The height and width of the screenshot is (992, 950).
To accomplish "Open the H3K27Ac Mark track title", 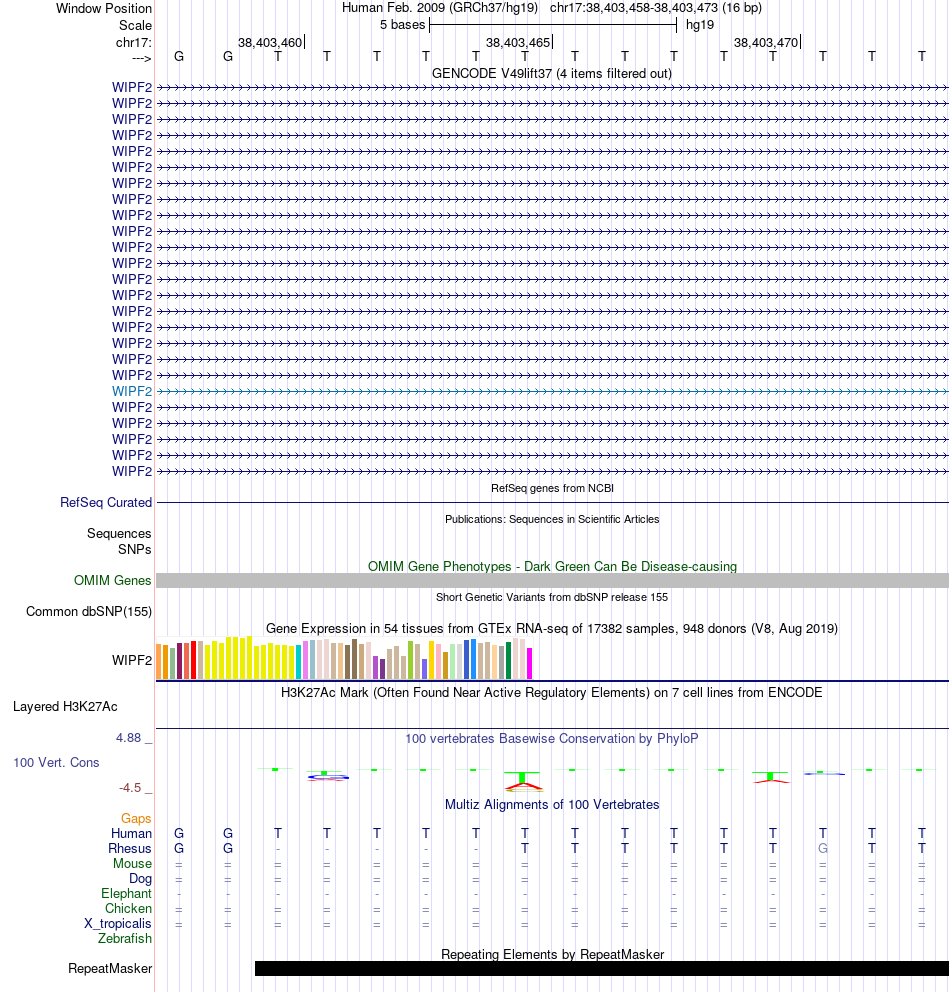I will pyautogui.click(x=552, y=692).
